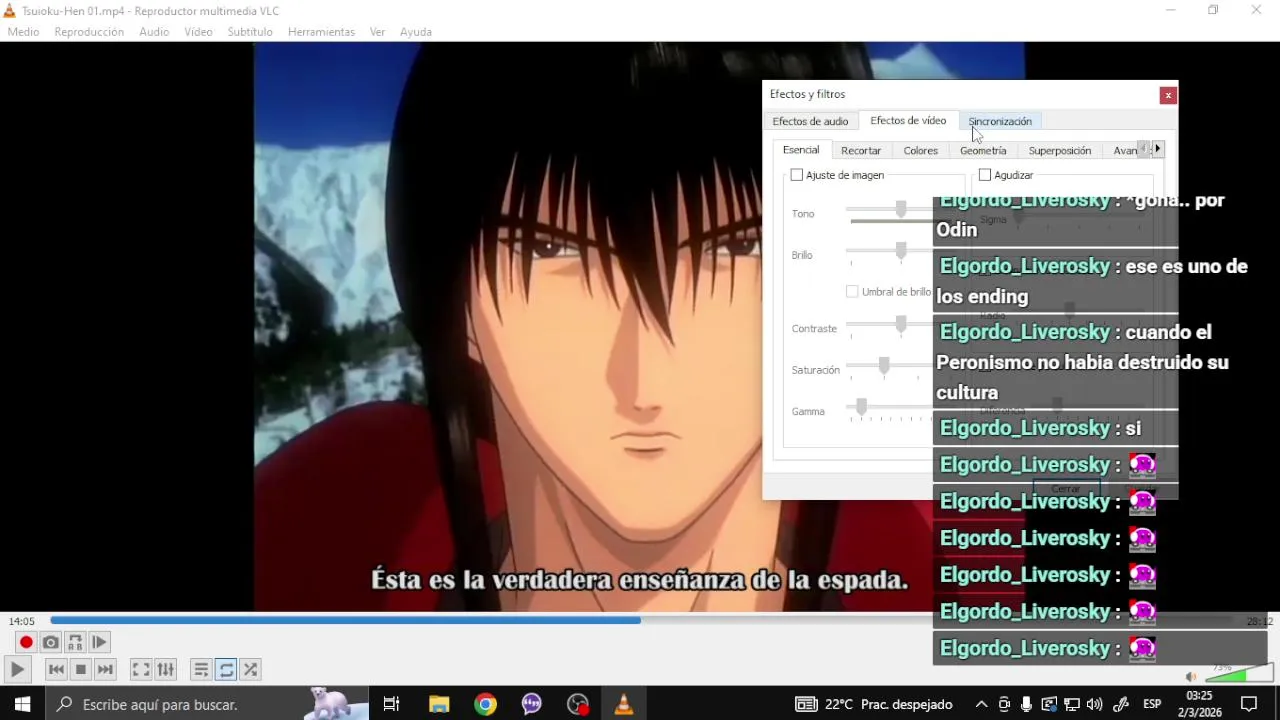This screenshot has height=720, width=1280.
Task: Open the Subtítulo menu
Action: click(x=250, y=32)
